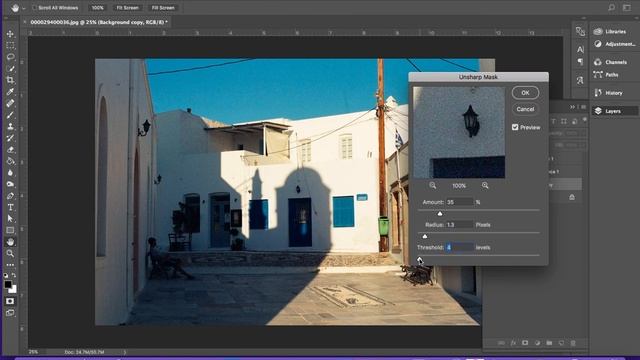Open the background color swatch
The image size is (640, 360).
[x=13, y=289]
